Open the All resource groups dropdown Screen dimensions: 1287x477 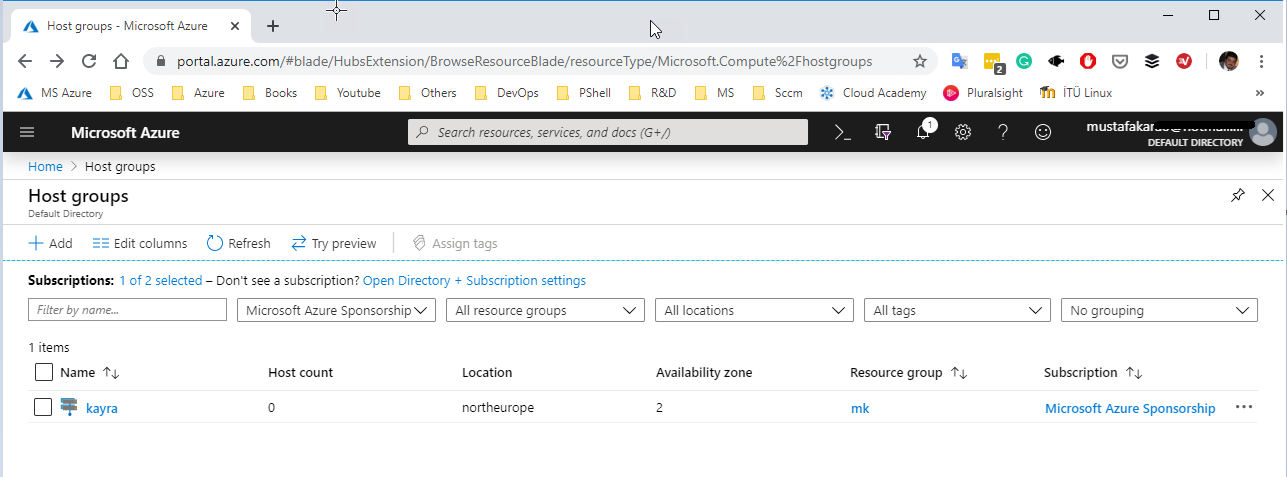point(545,310)
